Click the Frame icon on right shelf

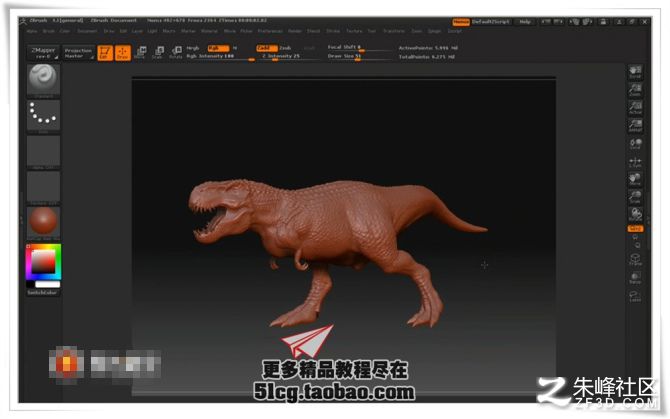click(x=635, y=259)
